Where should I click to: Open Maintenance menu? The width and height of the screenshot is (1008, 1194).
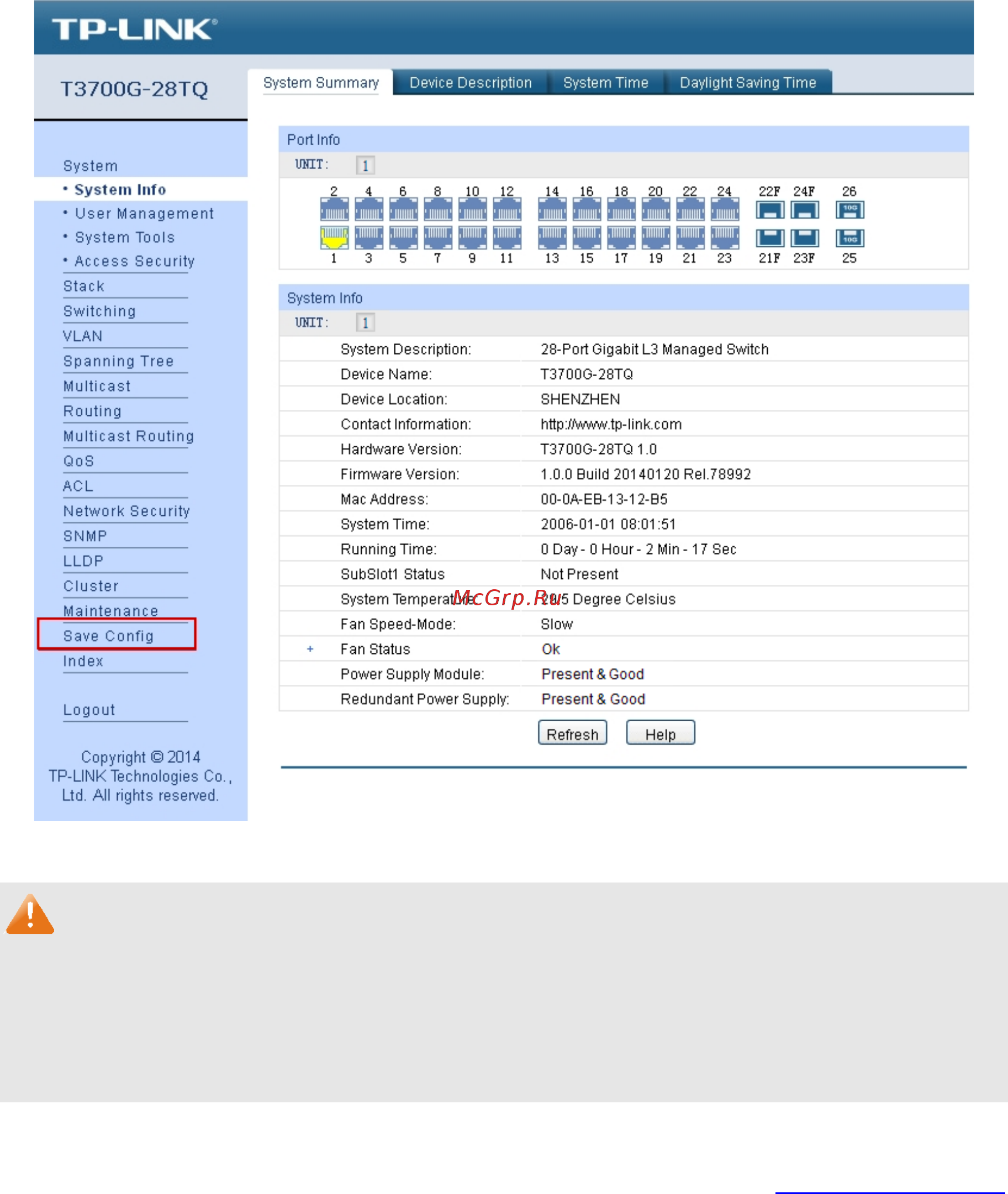(110, 611)
